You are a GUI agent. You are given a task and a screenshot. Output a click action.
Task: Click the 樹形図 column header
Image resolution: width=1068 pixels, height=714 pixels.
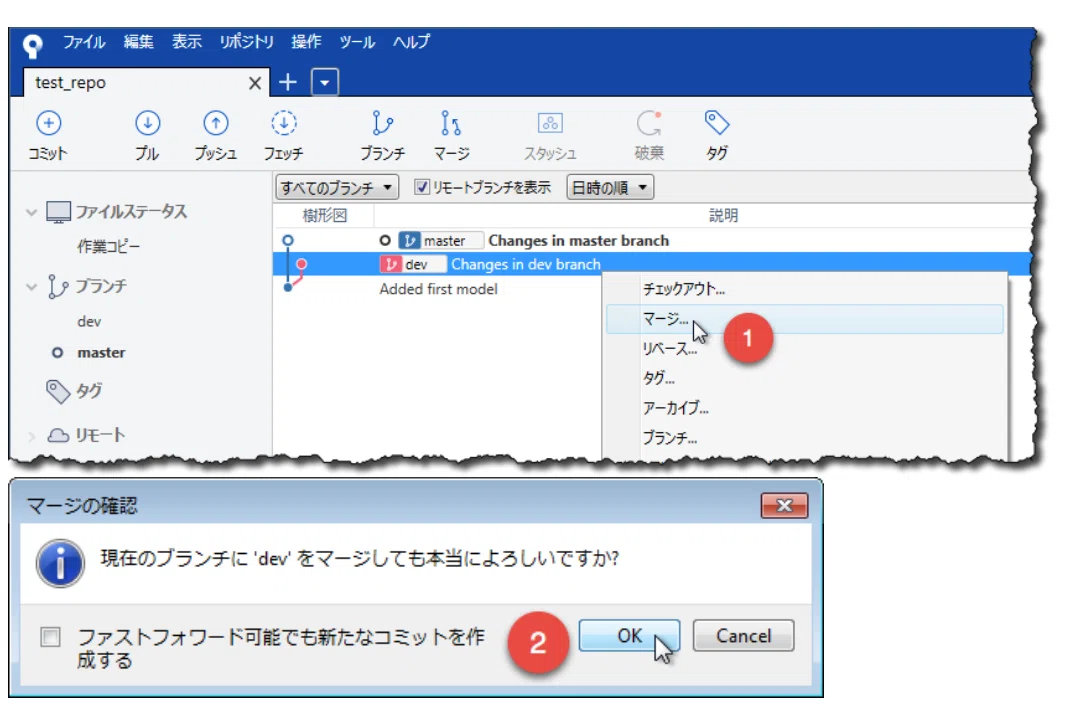[x=324, y=216]
